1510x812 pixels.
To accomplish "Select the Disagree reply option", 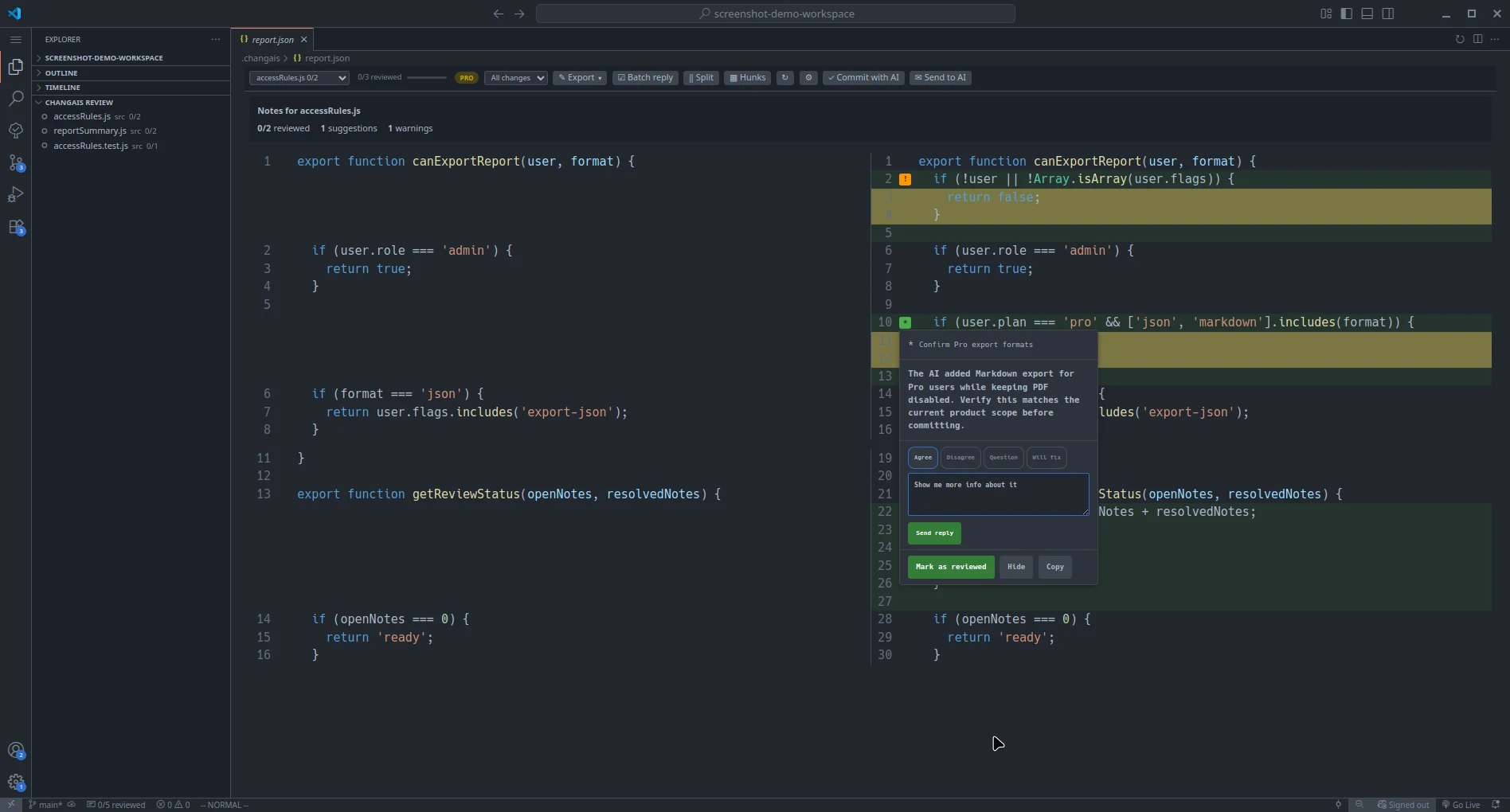I will 960,458.
